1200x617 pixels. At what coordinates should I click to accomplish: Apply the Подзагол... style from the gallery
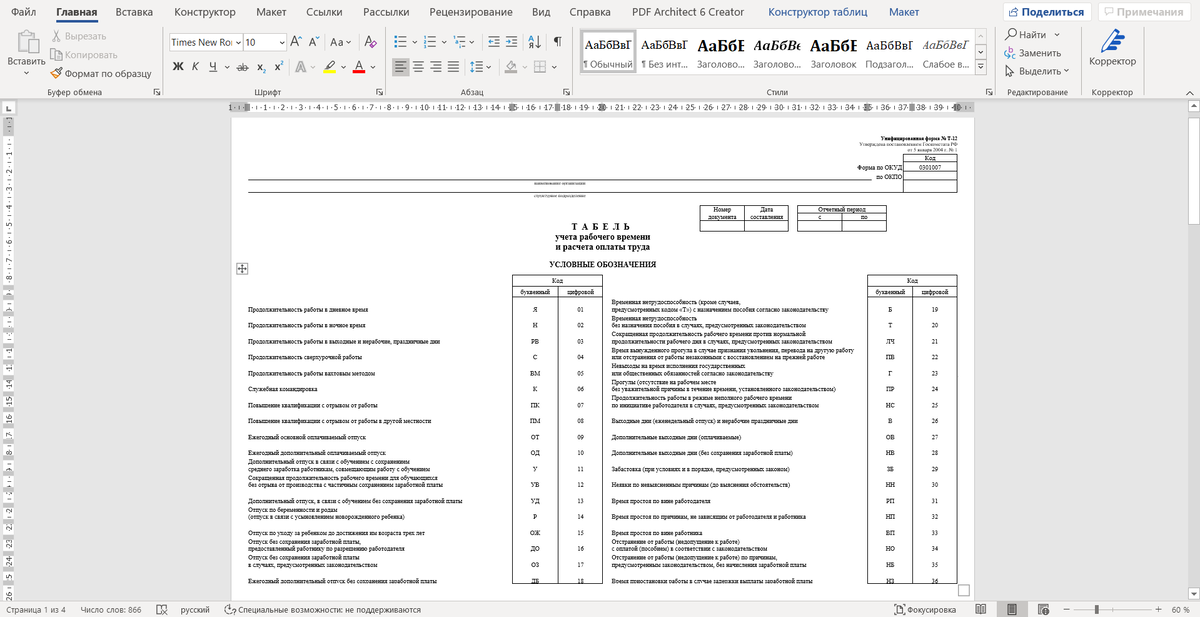coord(889,50)
